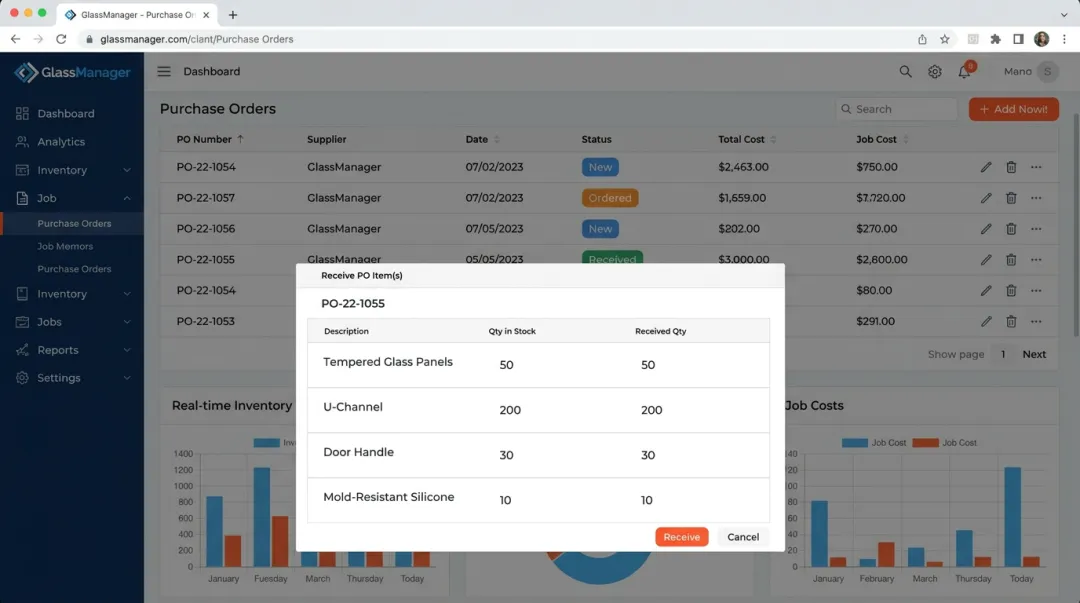
Task: Open the settings gear in header
Action: click(935, 72)
